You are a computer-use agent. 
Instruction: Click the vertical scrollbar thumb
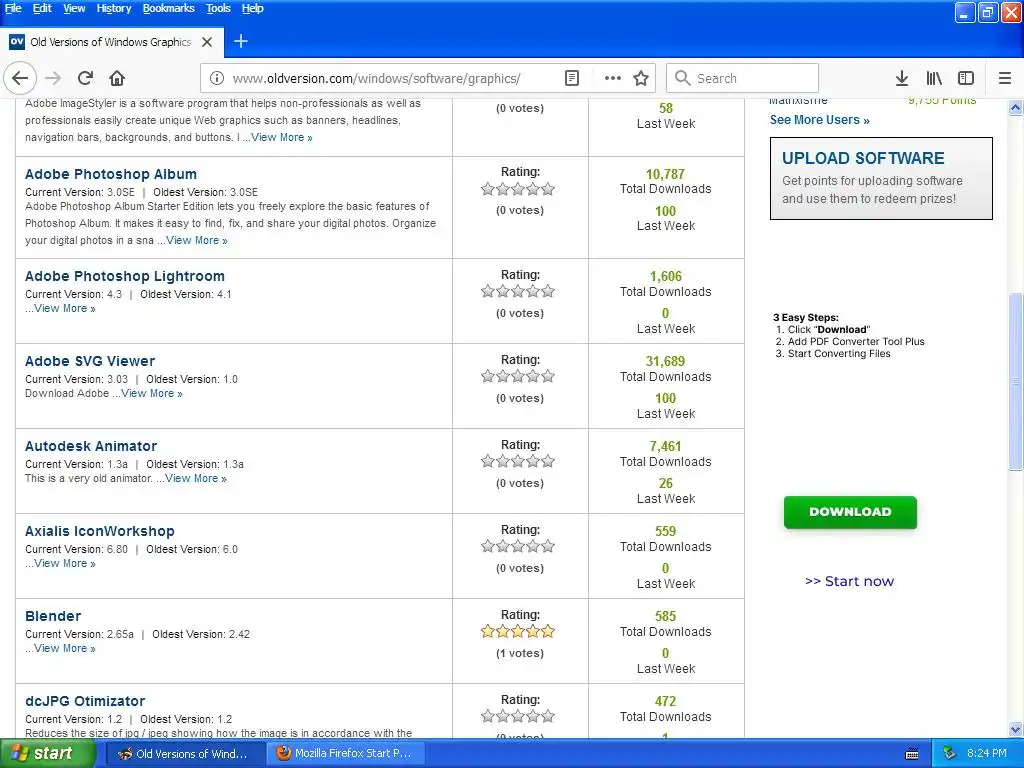(1015, 381)
